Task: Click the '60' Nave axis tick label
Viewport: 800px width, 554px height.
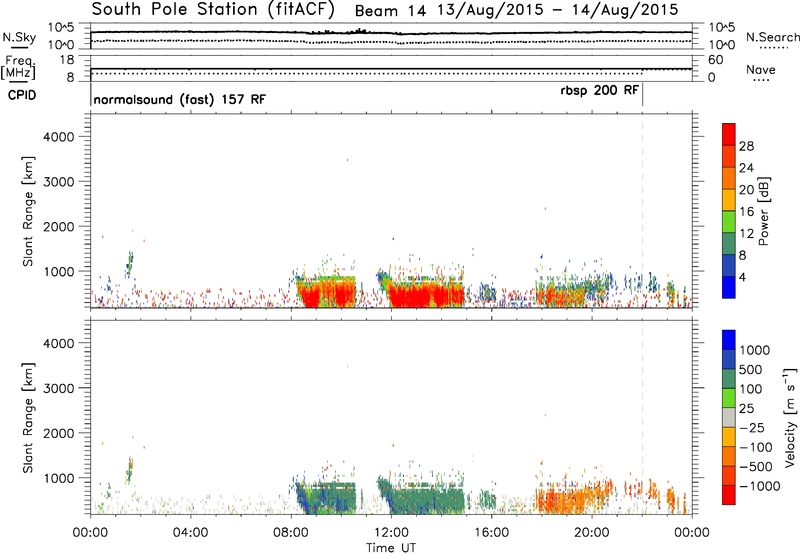Action: pos(715,60)
